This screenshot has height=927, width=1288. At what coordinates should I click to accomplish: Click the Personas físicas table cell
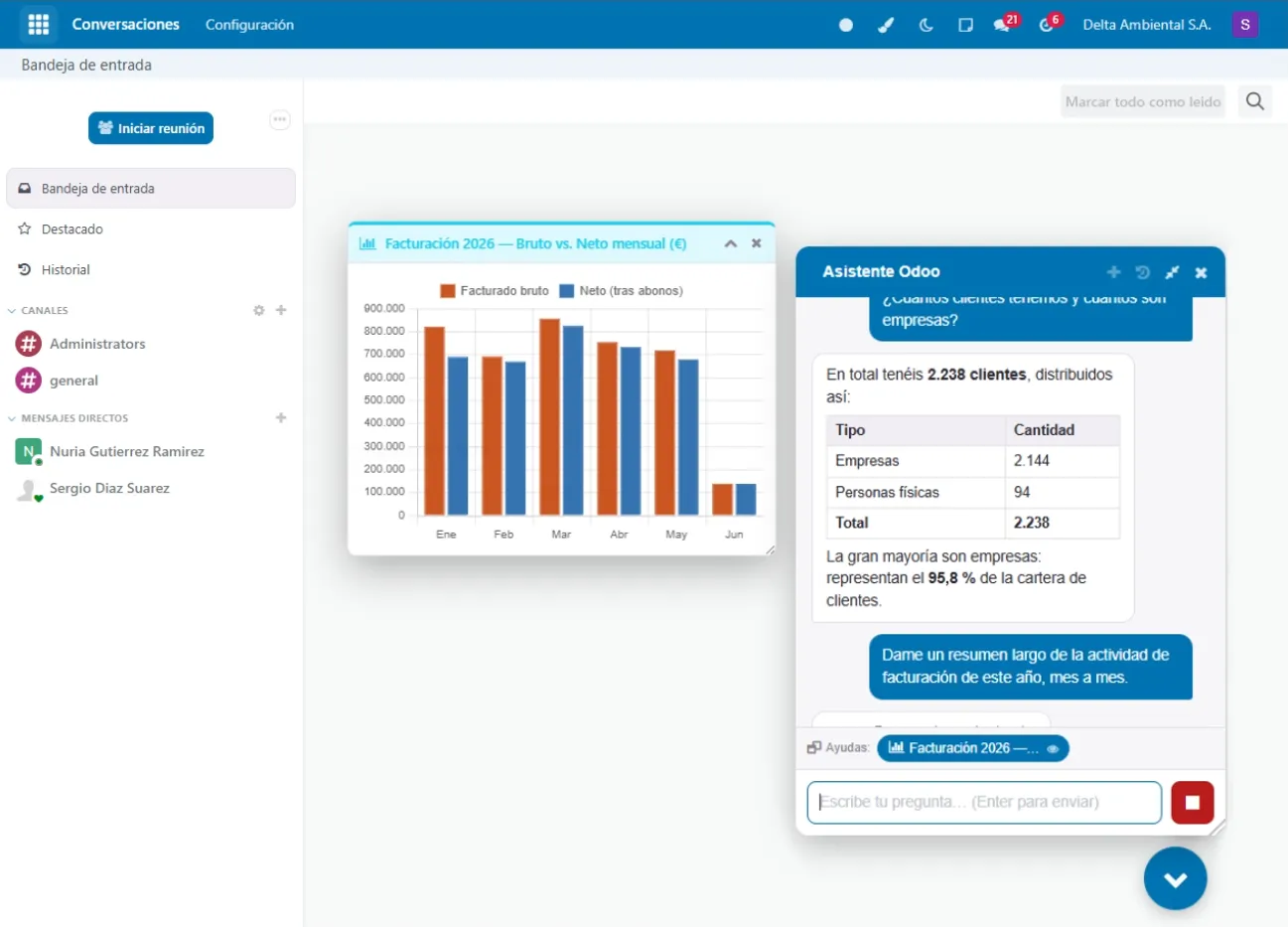pos(916,492)
